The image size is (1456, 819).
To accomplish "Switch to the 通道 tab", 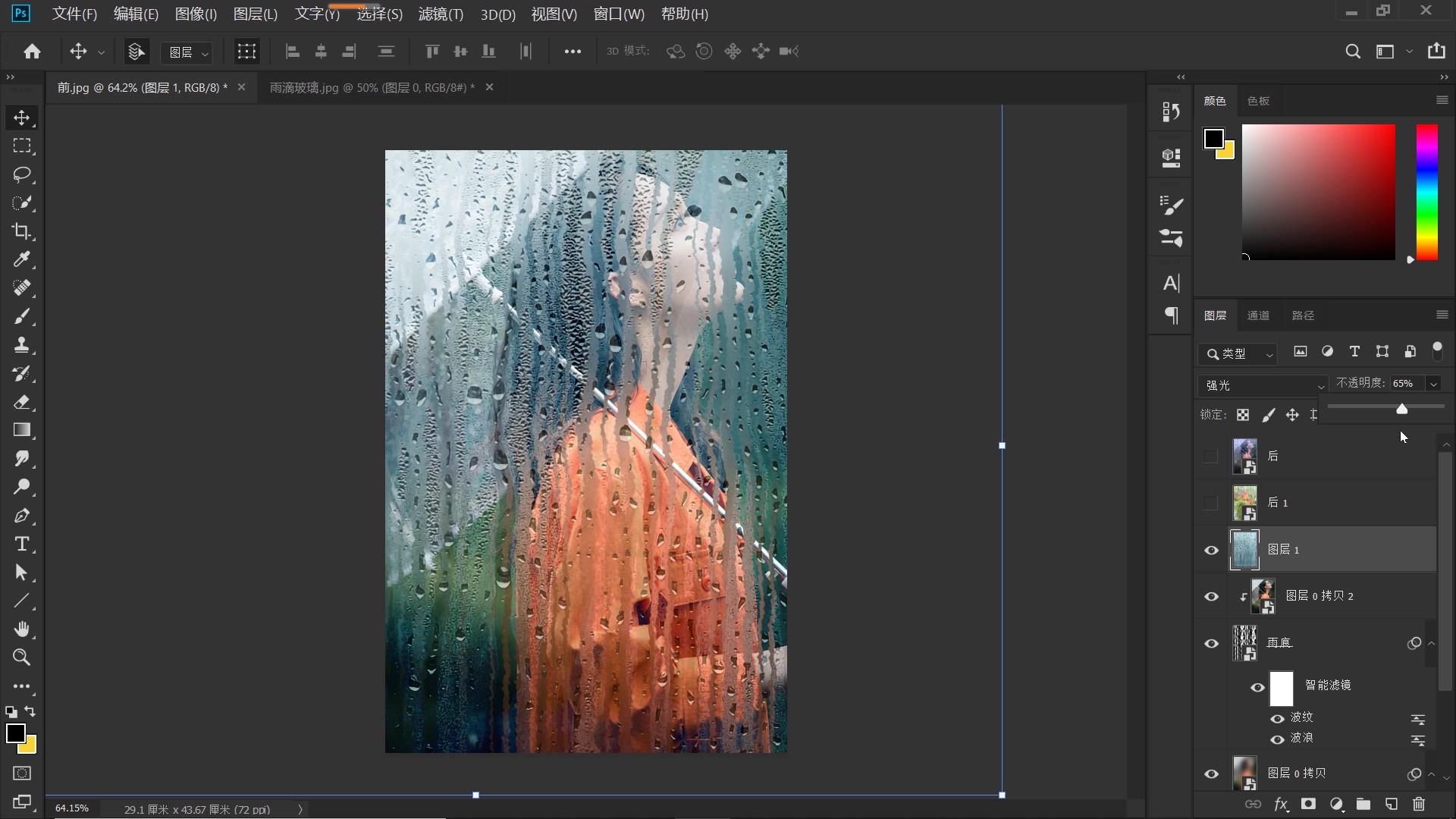I will click(x=1258, y=315).
